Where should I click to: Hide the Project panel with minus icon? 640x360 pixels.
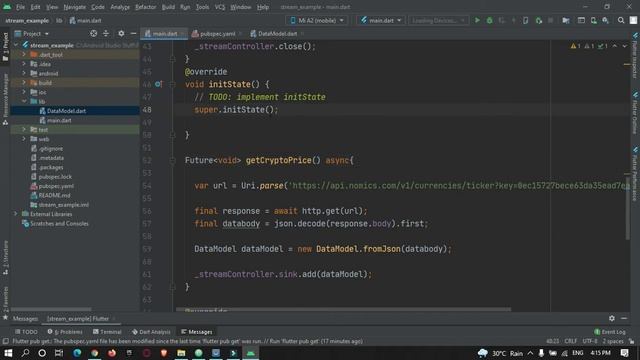point(133,33)
